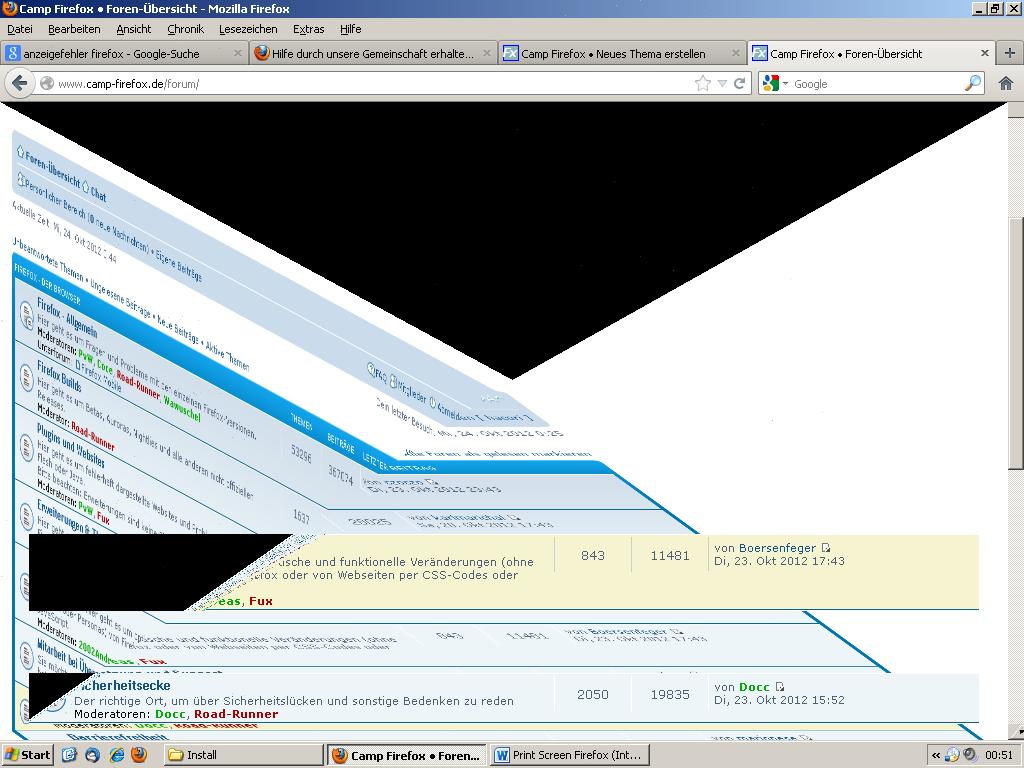
Task: Click the date Di, 23. Okt 2012 17:43
Action: pos(779,561)
